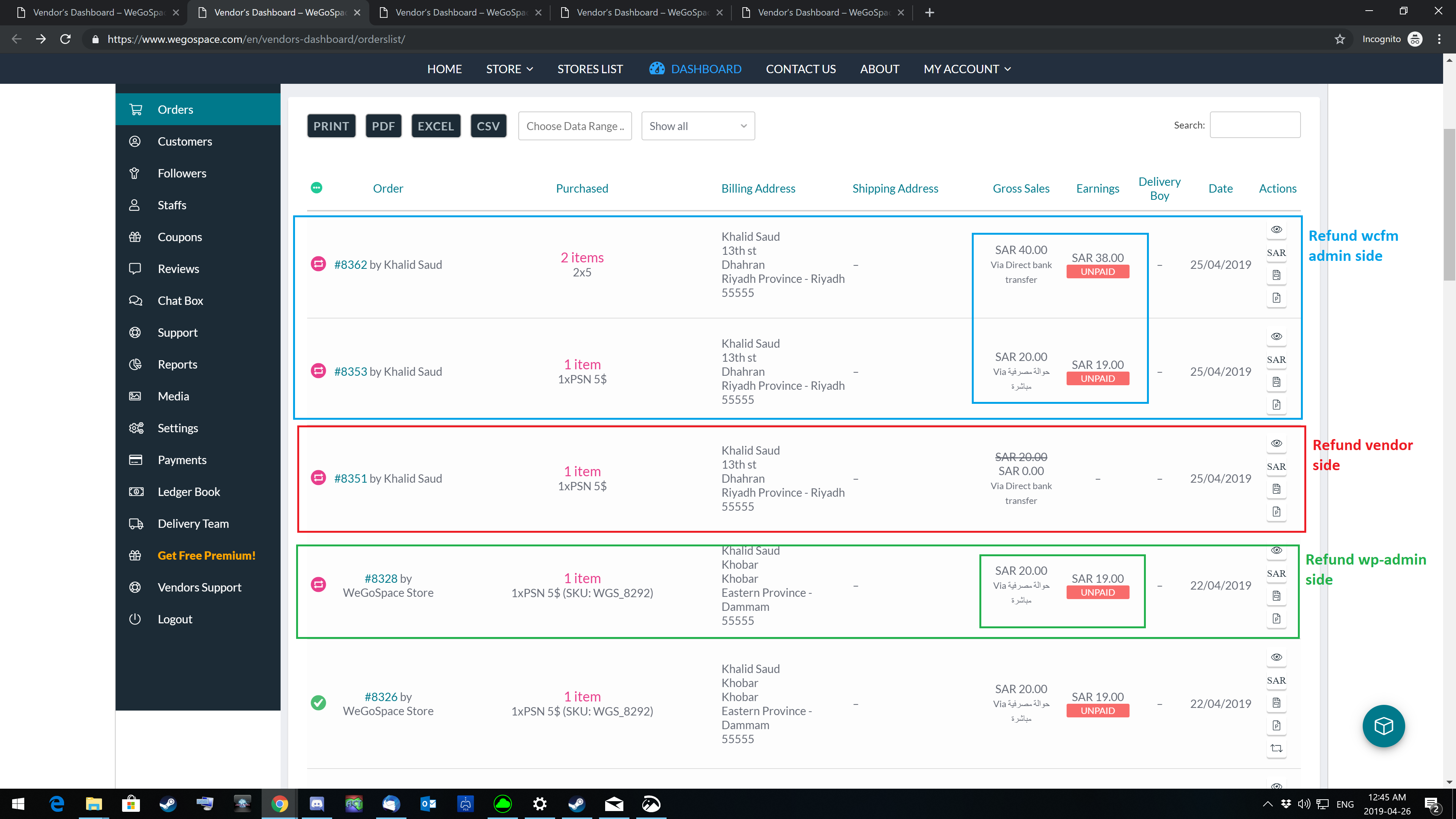Sort by Date column header
1456x819 pixels.
tap(1220, 188)
